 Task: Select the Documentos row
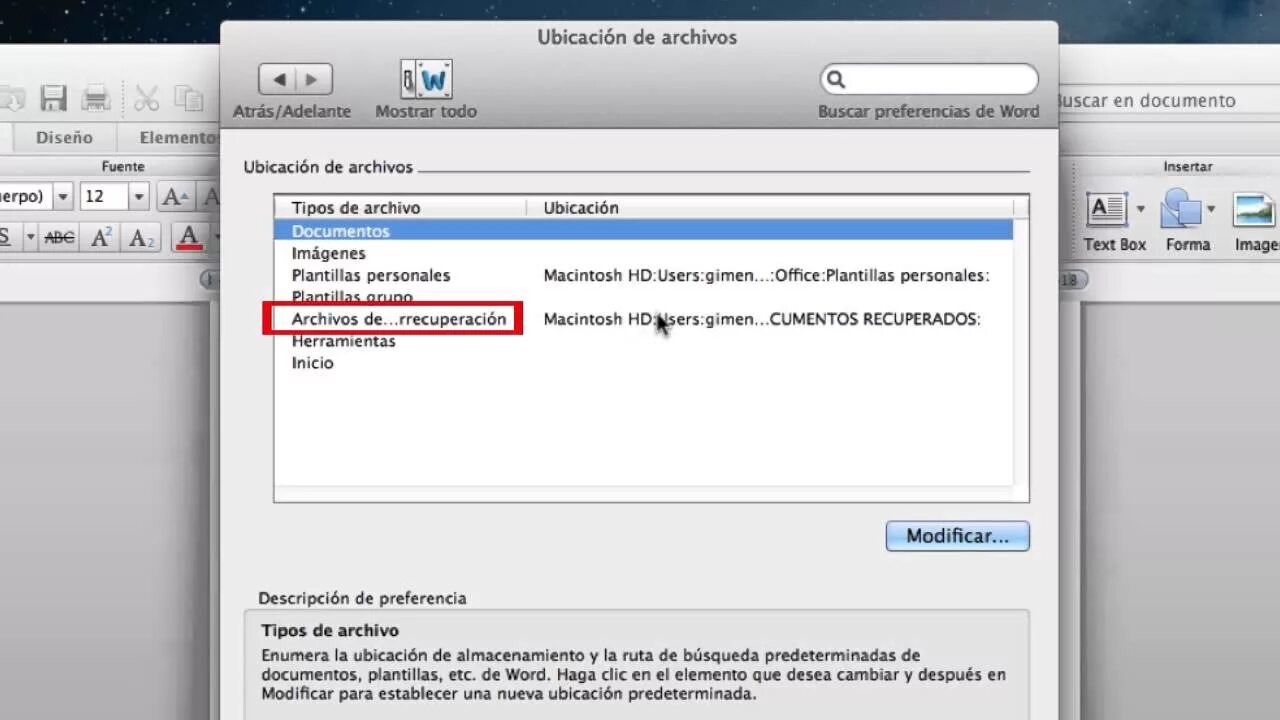pyautogui.click(x=644, y=231)
